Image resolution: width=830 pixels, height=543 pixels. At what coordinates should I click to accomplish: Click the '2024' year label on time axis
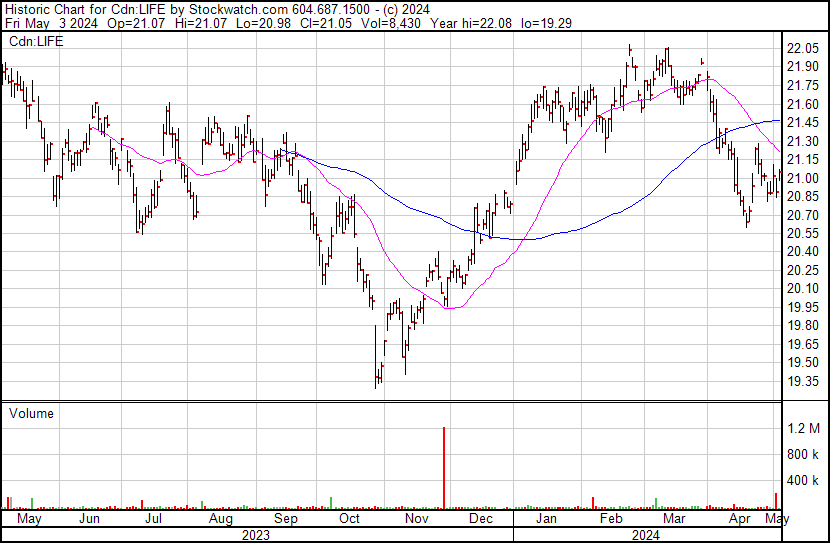646,536
